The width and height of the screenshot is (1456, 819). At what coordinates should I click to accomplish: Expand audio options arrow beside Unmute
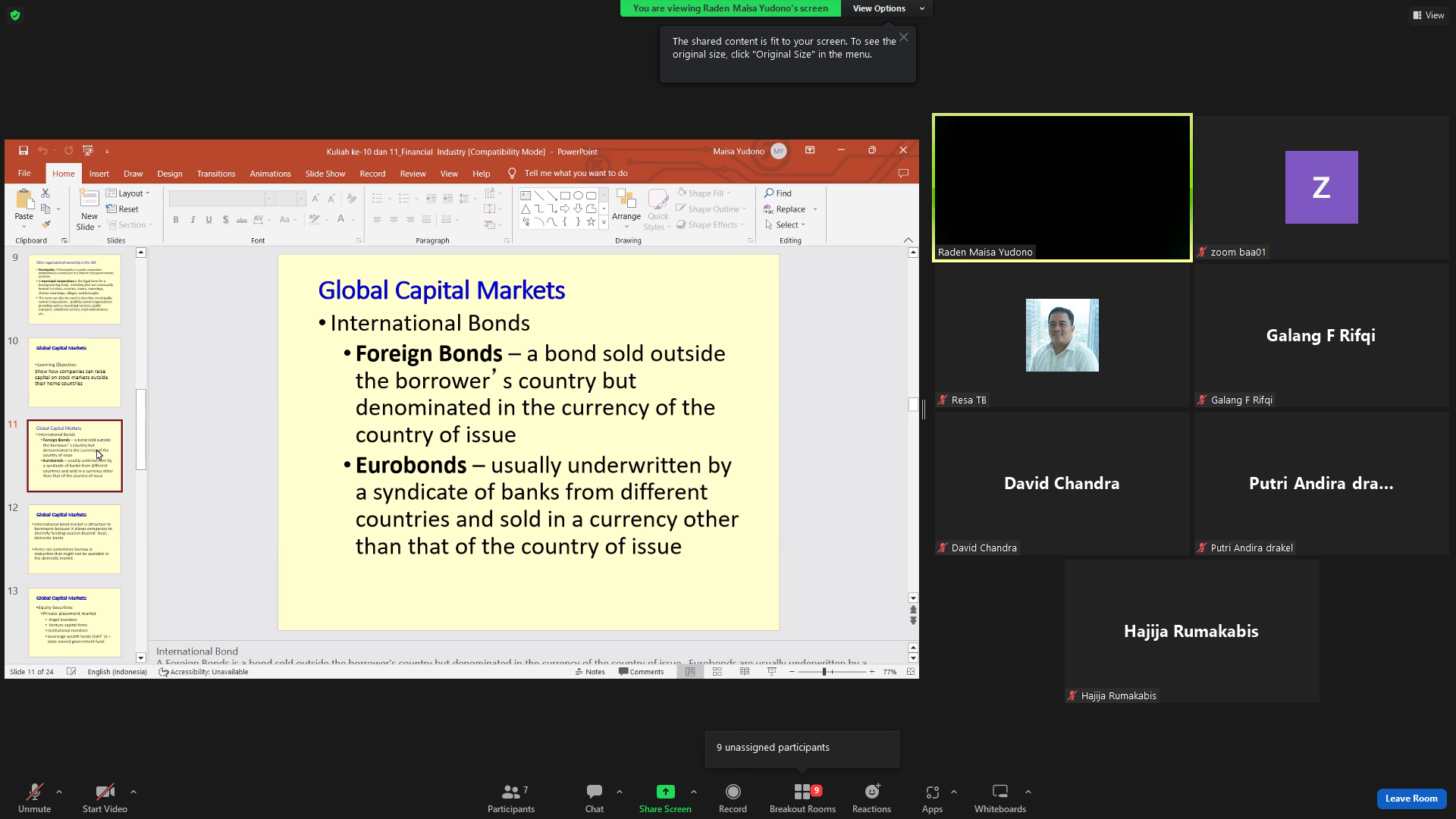click(x=59, y=792)
